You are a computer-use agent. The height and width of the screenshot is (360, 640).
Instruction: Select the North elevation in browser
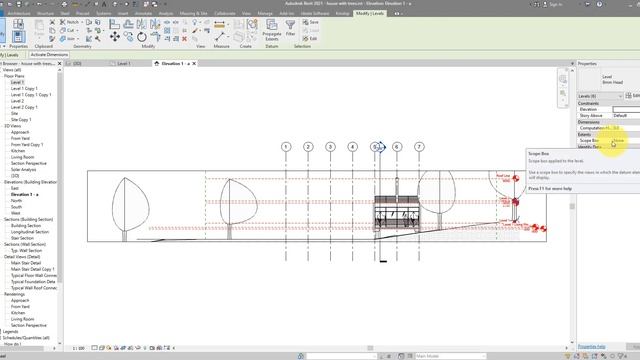tap(16, 201)
